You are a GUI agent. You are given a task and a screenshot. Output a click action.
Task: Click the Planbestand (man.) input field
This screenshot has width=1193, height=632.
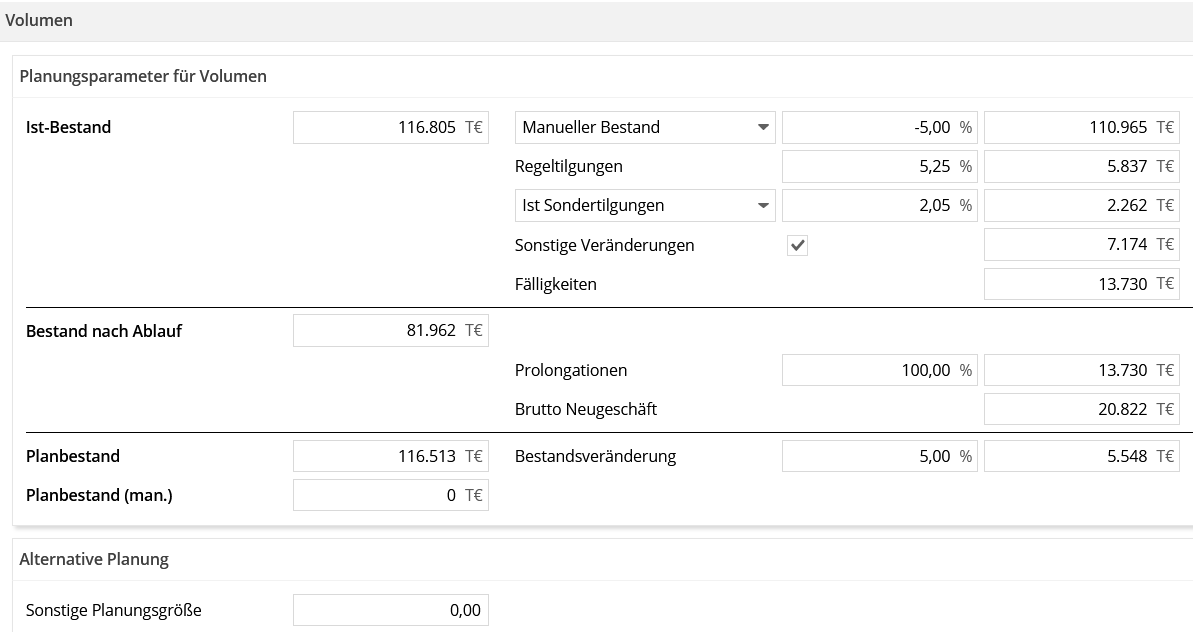[391, 495]
